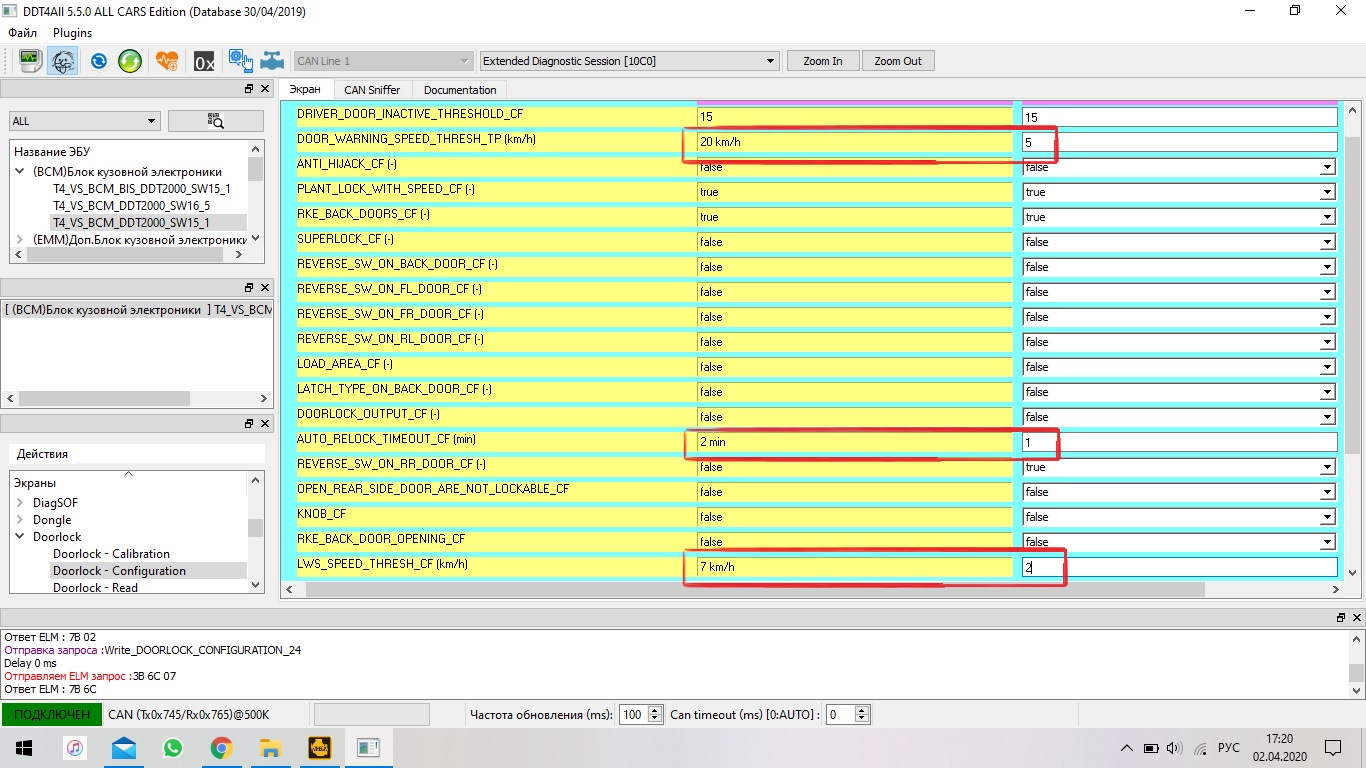Open volume control in system tray
The height and width of the screenshot is (768, 1366).
(1174, 747)
